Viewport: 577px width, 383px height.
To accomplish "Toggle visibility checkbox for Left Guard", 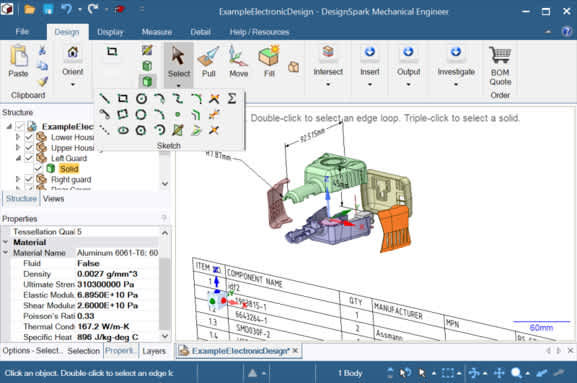I will (x=29, y=158).
